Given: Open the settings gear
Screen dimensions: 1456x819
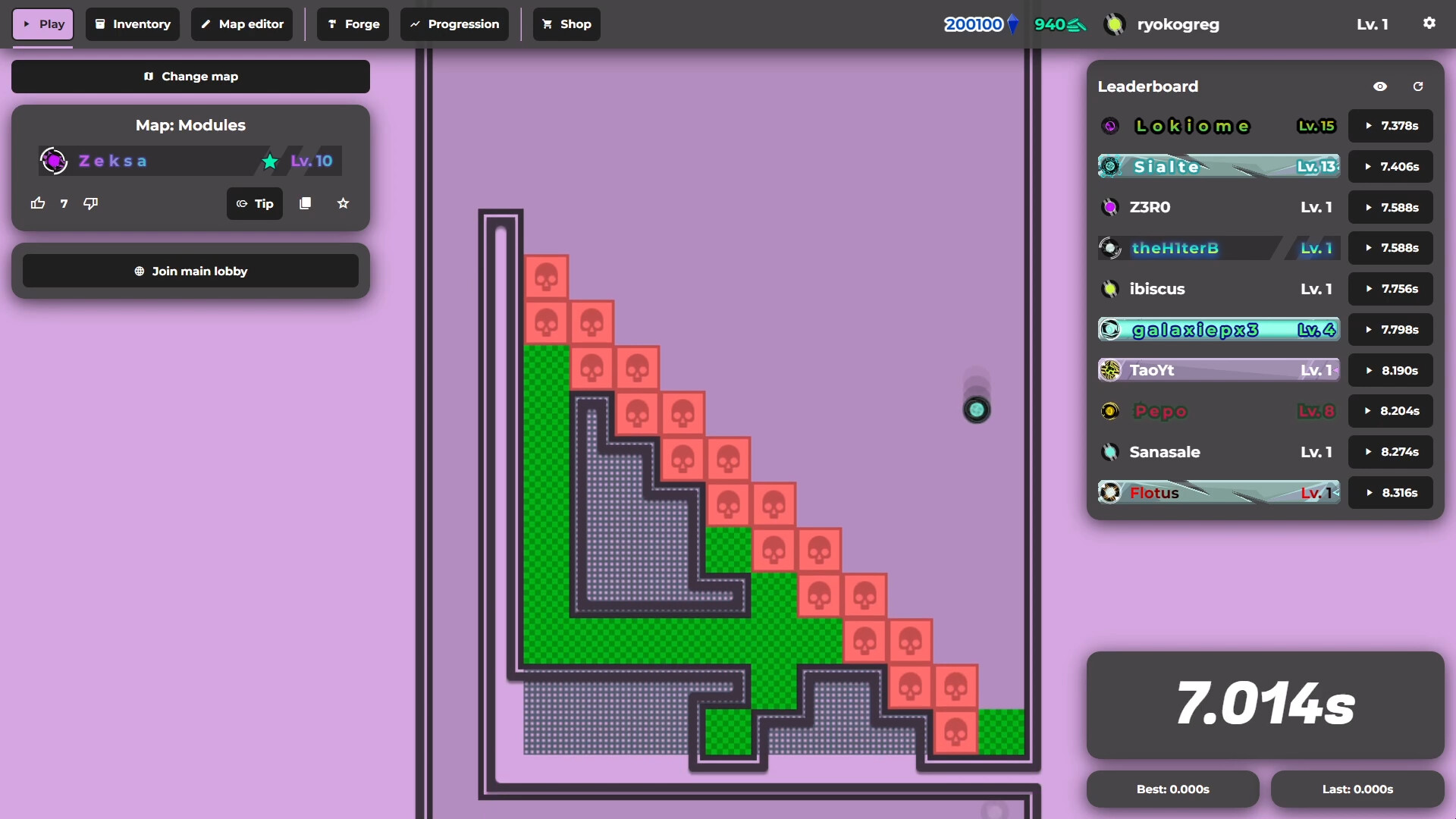Looking at the screenshot, I should [x=1429, y=24].
